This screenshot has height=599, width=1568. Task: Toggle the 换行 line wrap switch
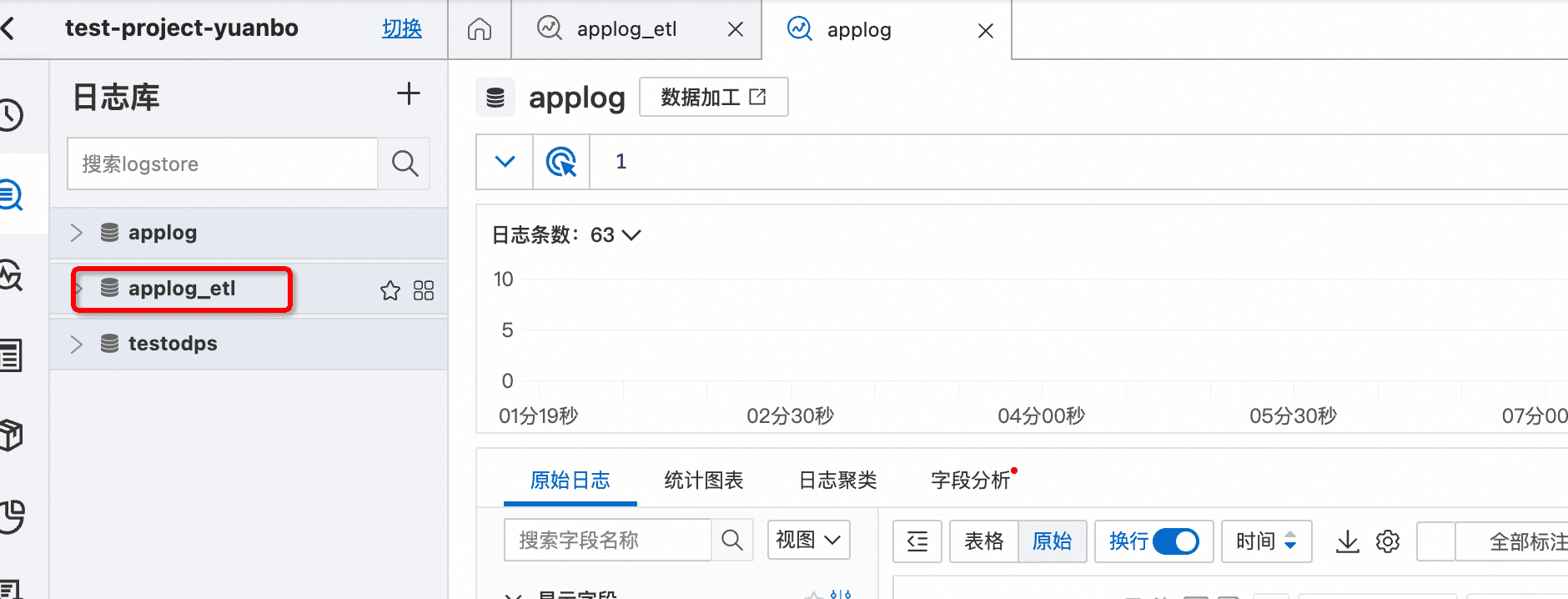tap(1175, 541)
